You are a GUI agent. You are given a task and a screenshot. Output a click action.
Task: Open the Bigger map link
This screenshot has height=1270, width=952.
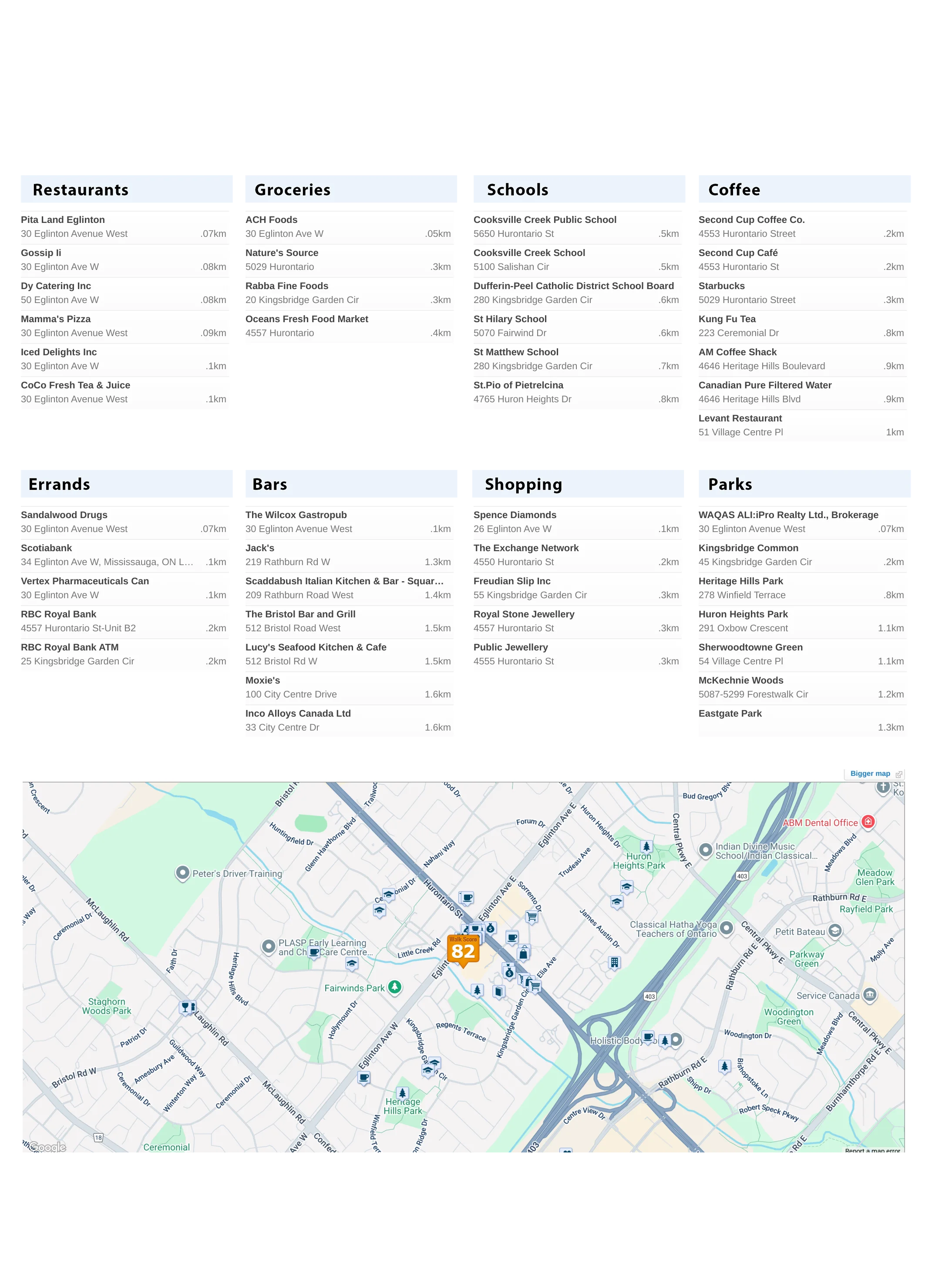tap(870, 773)
